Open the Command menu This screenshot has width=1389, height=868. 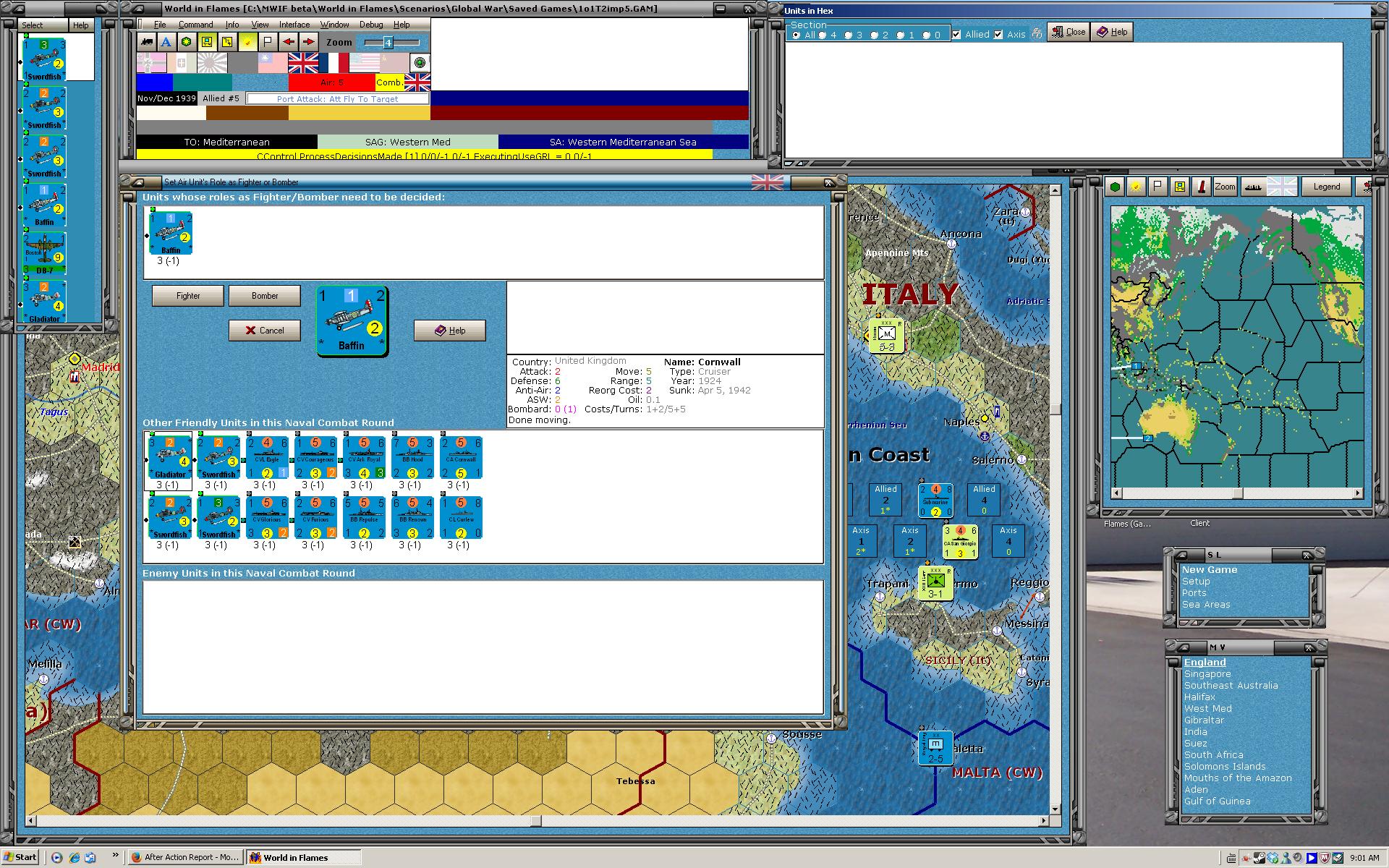[195, 25]
